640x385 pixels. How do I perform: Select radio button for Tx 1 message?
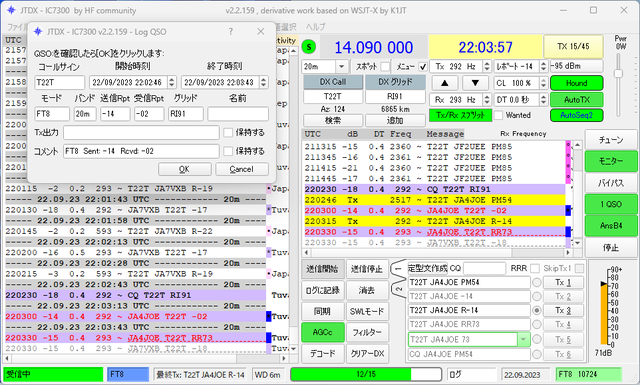pos(537,283)
